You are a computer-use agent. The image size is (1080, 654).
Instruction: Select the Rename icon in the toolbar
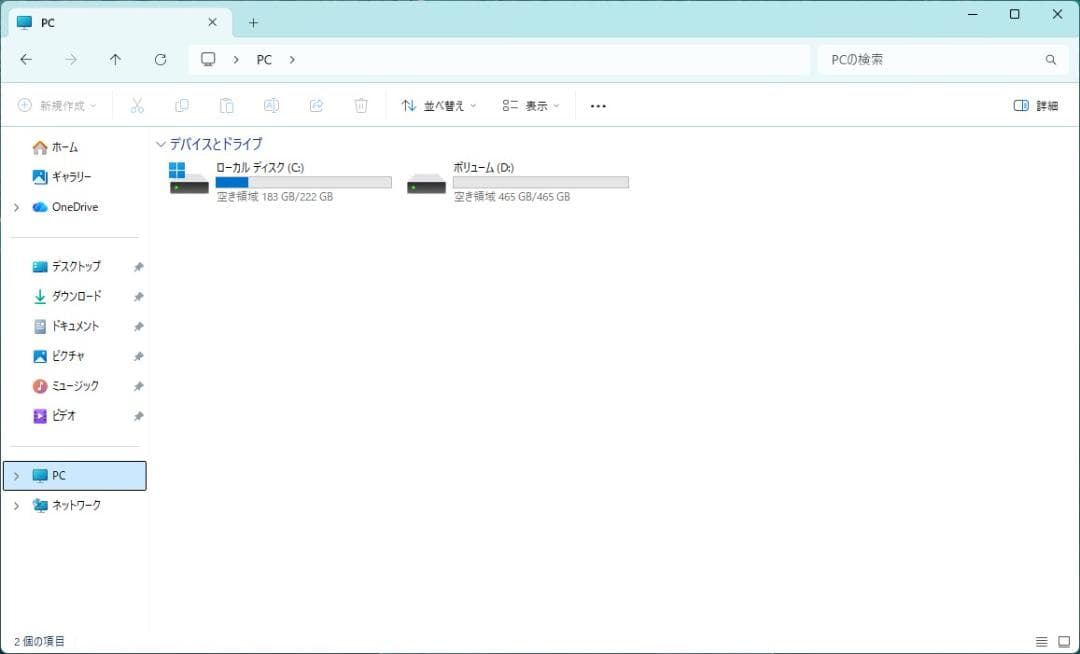point(271,105)
